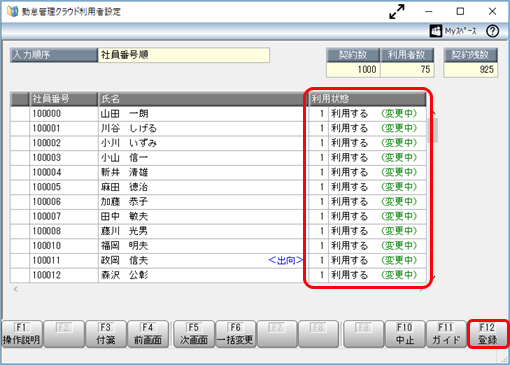Click the name 麻田 徳治

(124, 187)
